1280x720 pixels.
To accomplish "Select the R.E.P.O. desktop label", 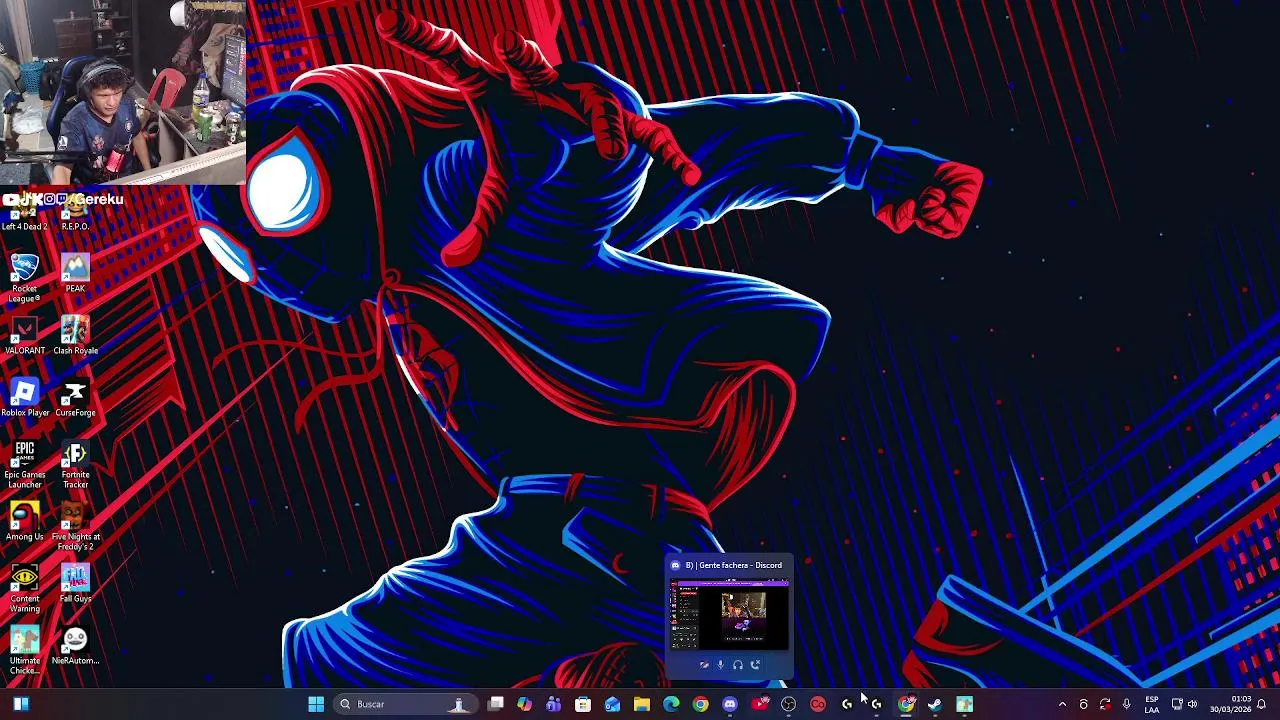I will (x=75, y=226).
